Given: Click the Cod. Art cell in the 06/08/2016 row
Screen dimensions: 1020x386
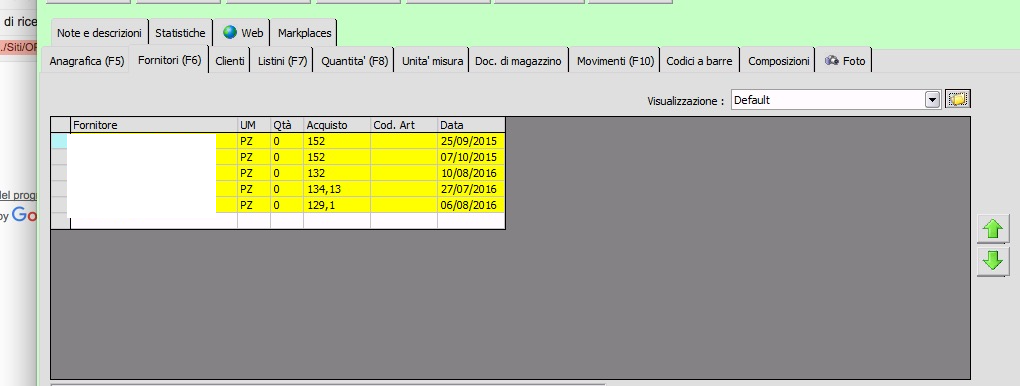Looking at the screenshot, I should click(x=404, y=205).
